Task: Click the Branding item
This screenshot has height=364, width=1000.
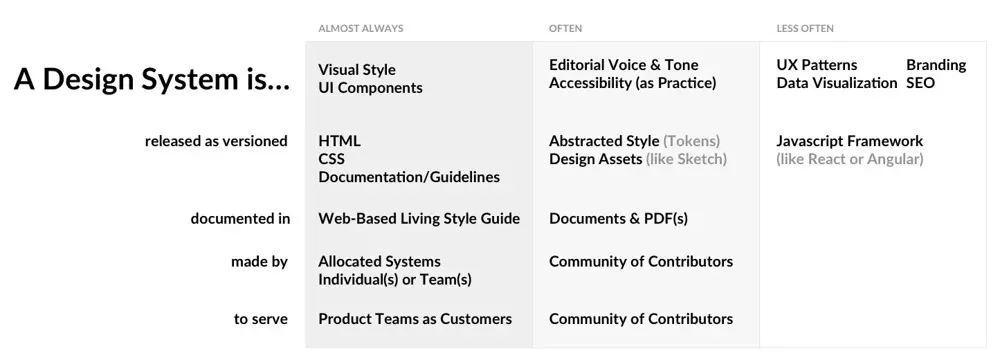Action: point(936,65)
